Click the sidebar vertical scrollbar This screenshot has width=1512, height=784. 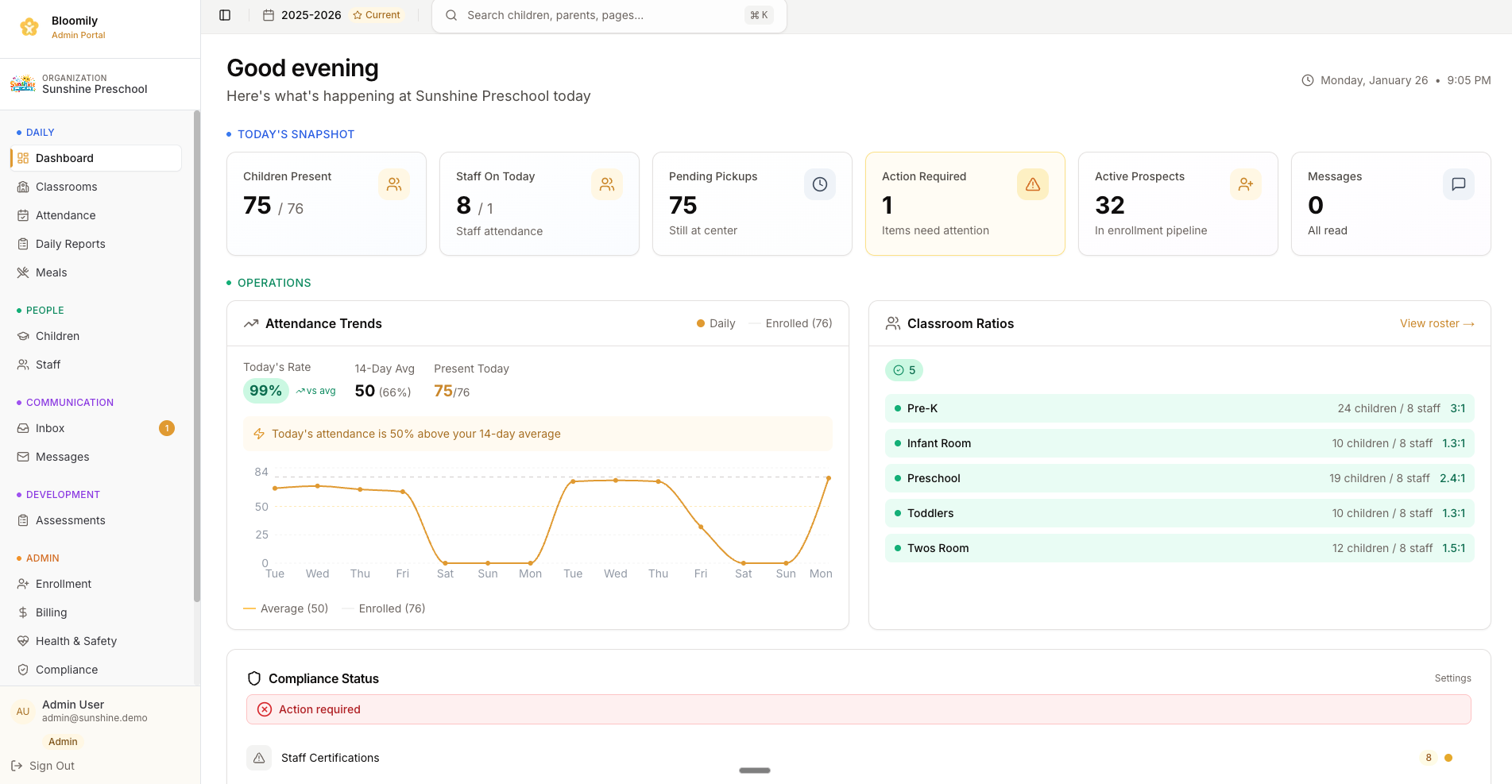197,357
